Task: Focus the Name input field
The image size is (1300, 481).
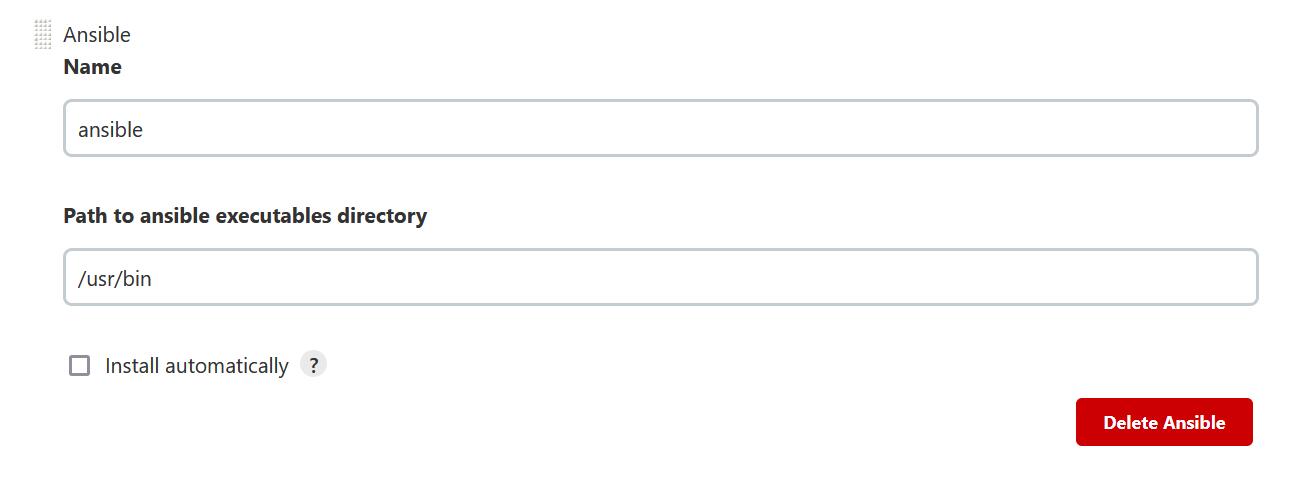Action: (660, 128)
